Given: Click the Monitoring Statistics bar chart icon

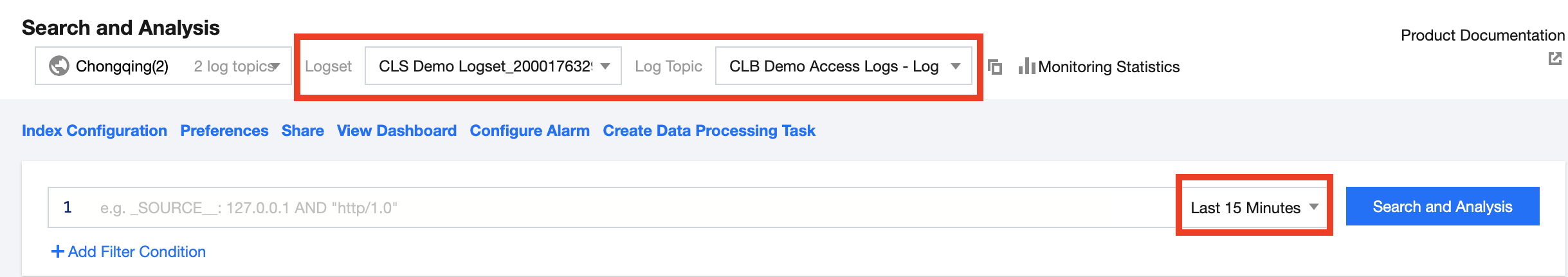Looking at the screenshot, I should [1026, 66].
